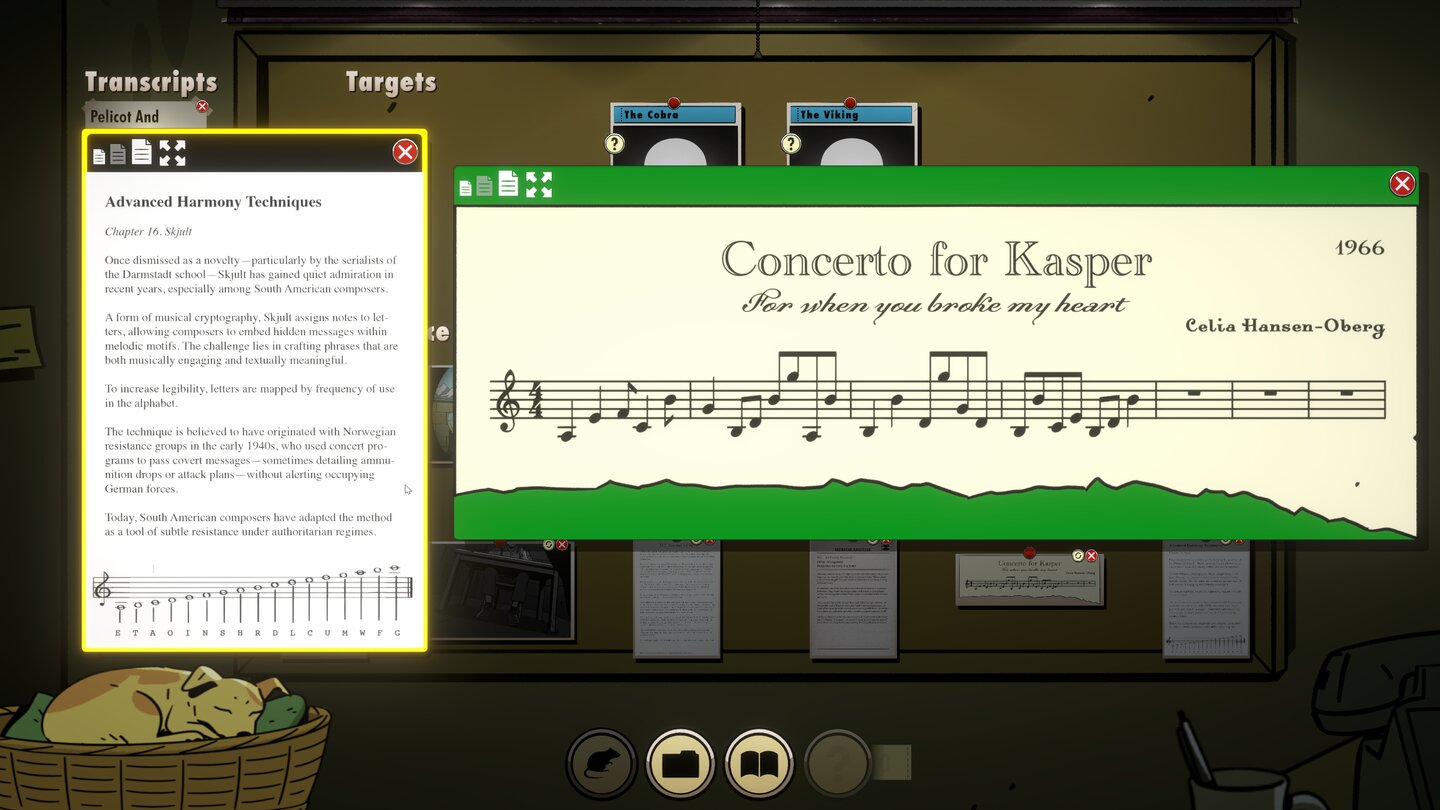
Task: Click the mouse informant button
Action: click(x=601, y=764)
